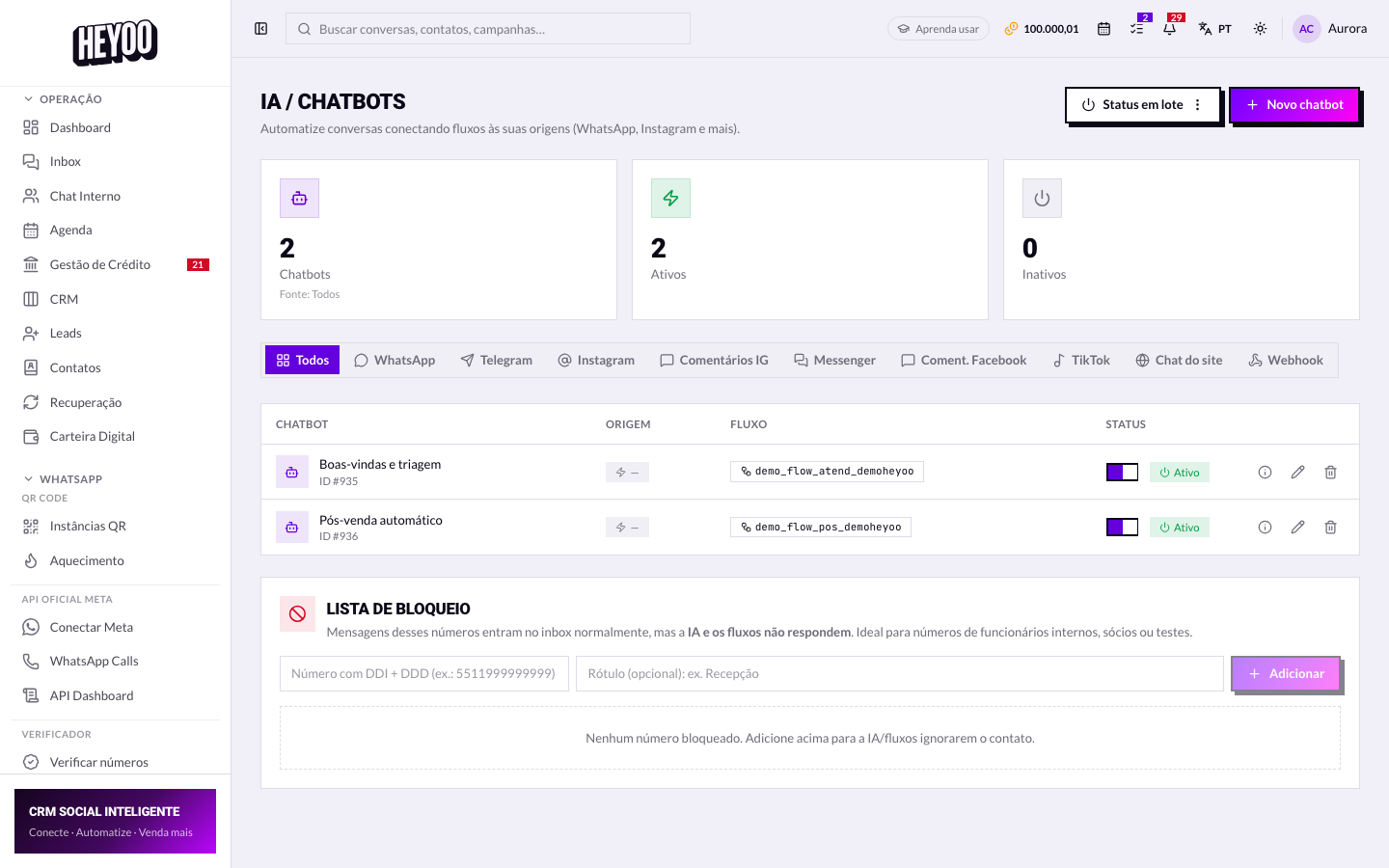1389x868 pixels.
Task: Create a Novo chatbot
Action: click(1294, 105)
